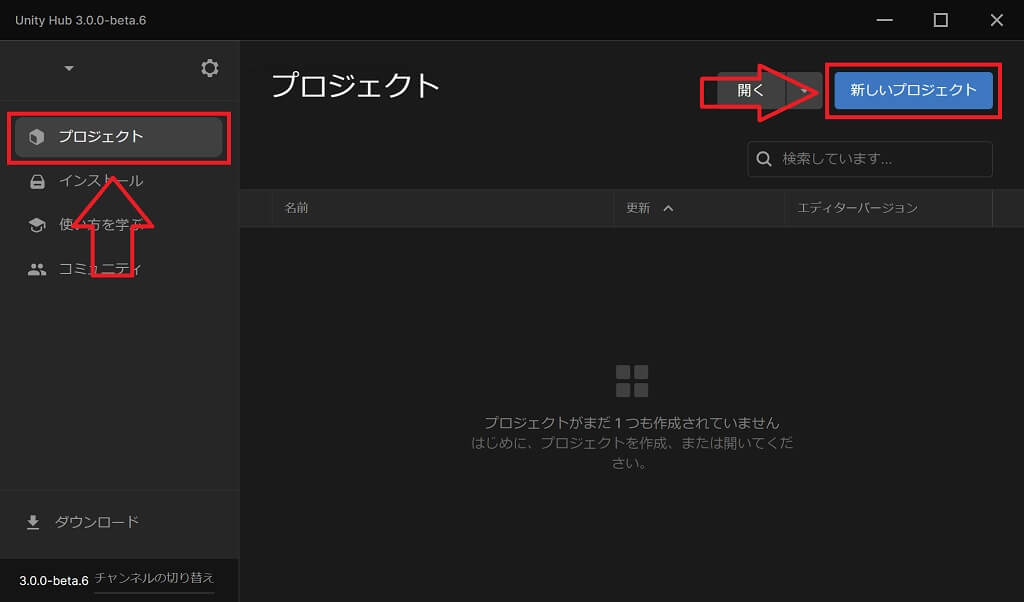The image size is (1024, 602).
Task: Click the cube icon beside プロジェクト
Action: (37, 136)
